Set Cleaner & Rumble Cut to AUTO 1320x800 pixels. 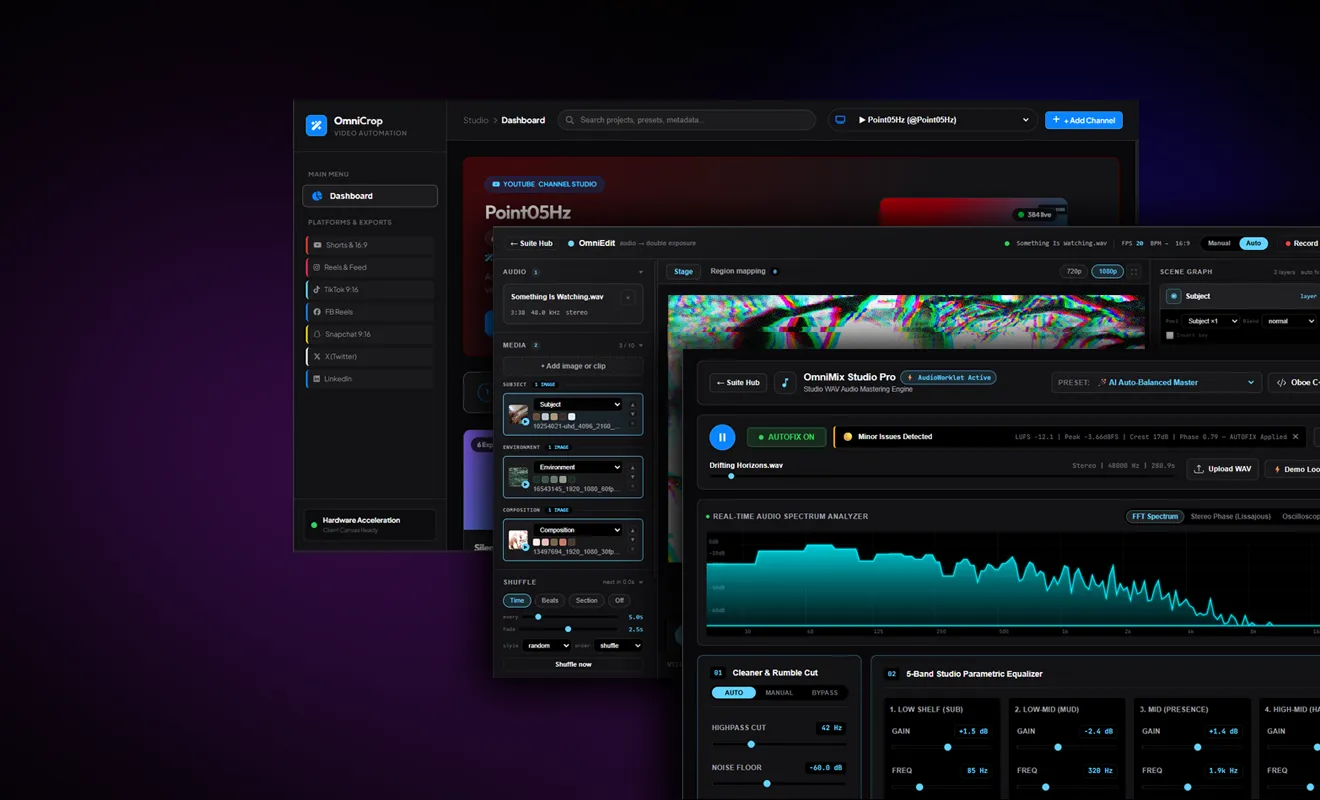pos(734,693)
